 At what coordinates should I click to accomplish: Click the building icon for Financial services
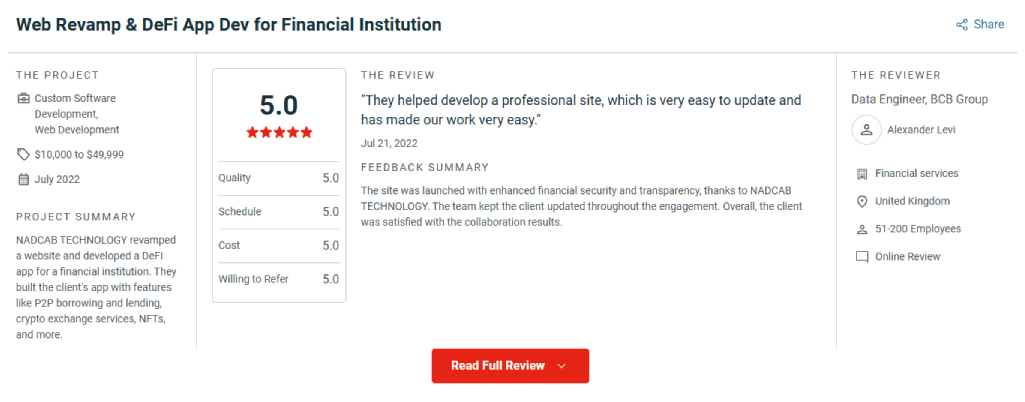862,174
